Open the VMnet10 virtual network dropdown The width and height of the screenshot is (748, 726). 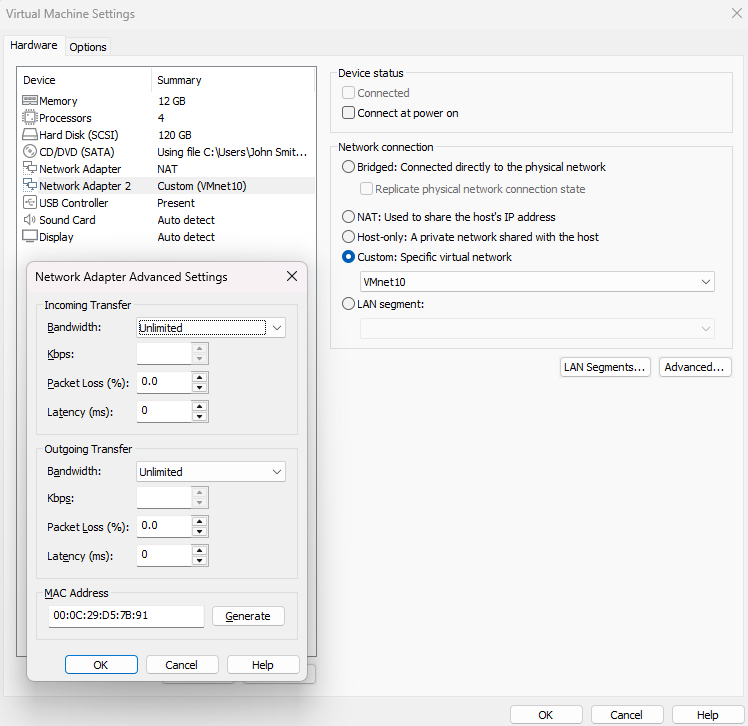(537, 282)
